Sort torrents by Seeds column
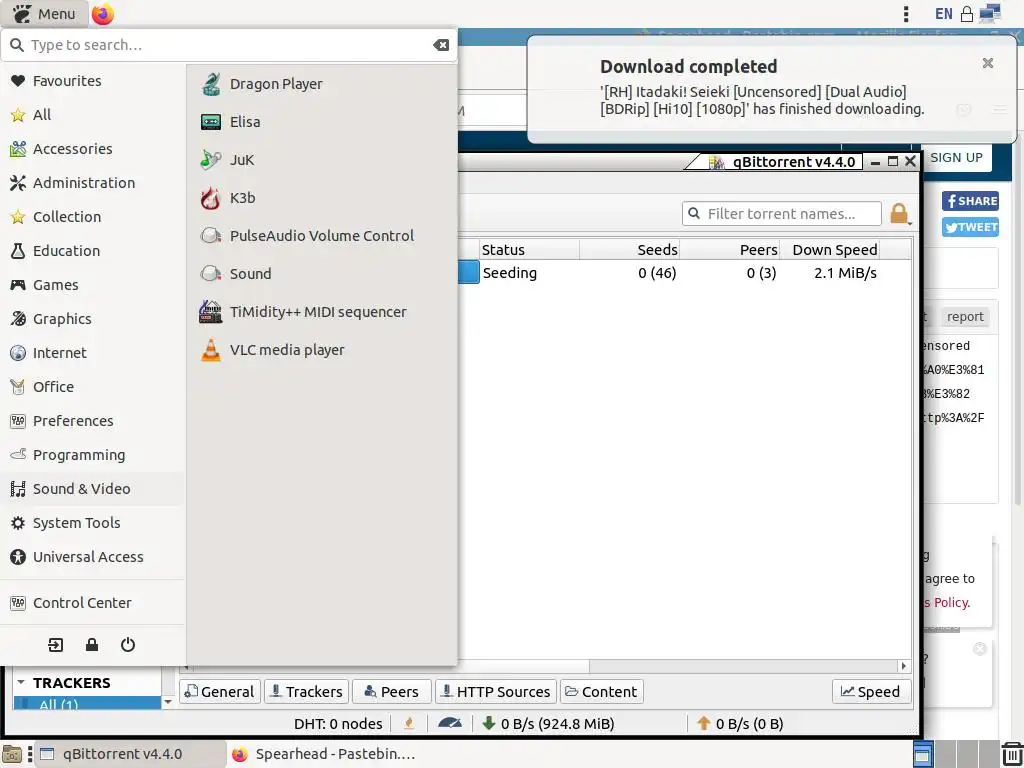 [x=630, y=250]
